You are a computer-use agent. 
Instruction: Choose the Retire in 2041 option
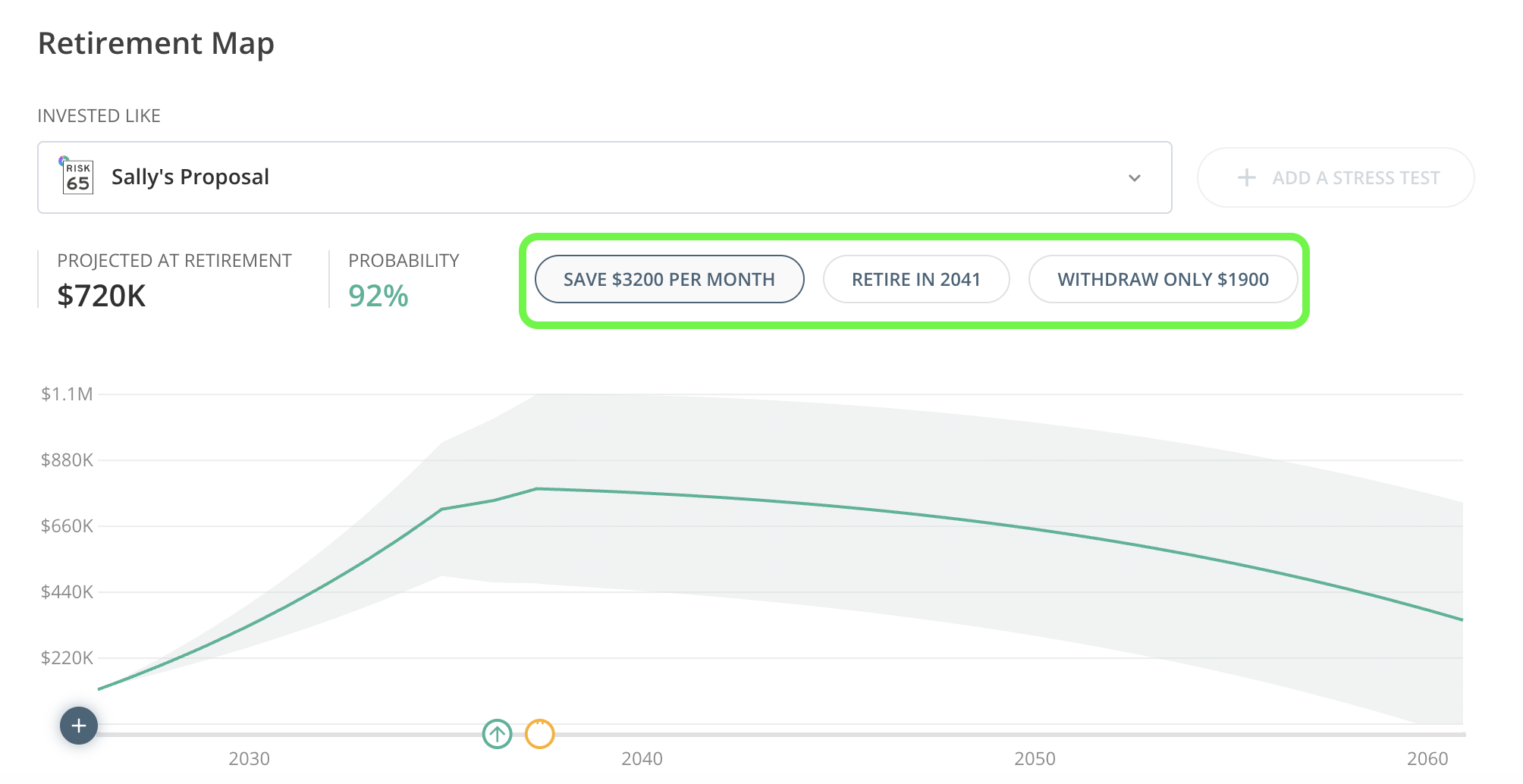coord(916,279)
